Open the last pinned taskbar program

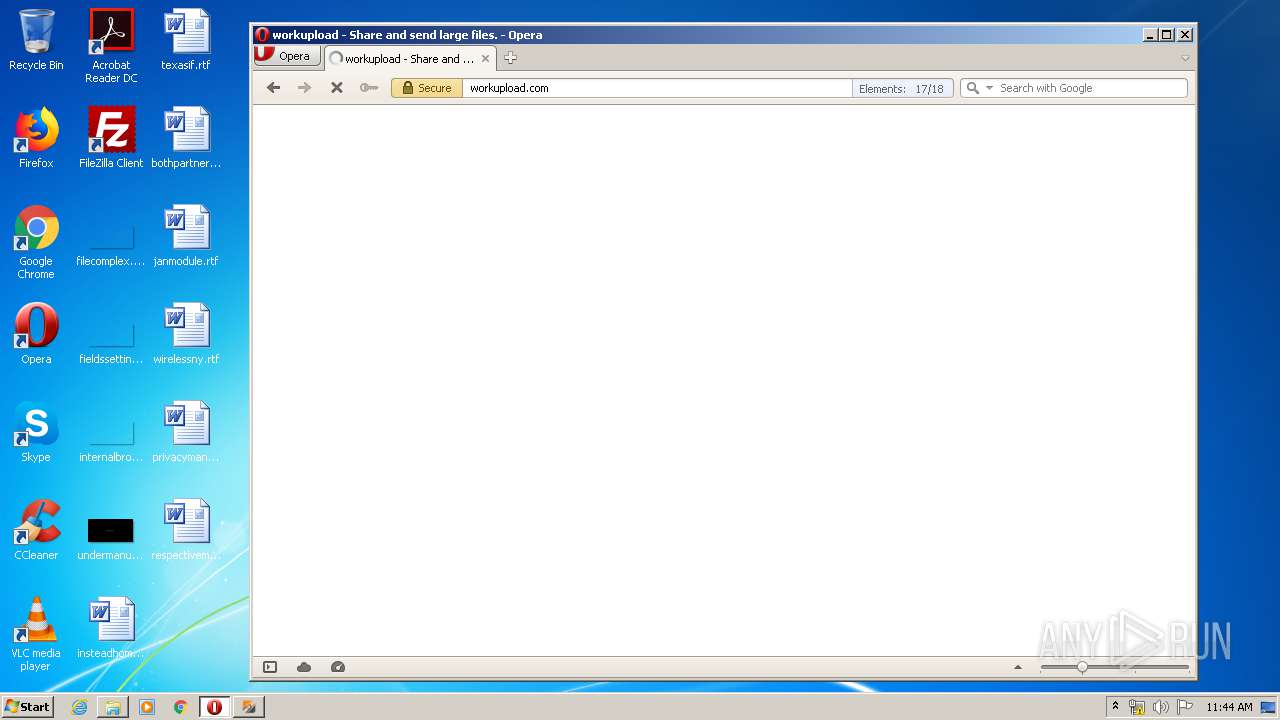click(249, 707)
